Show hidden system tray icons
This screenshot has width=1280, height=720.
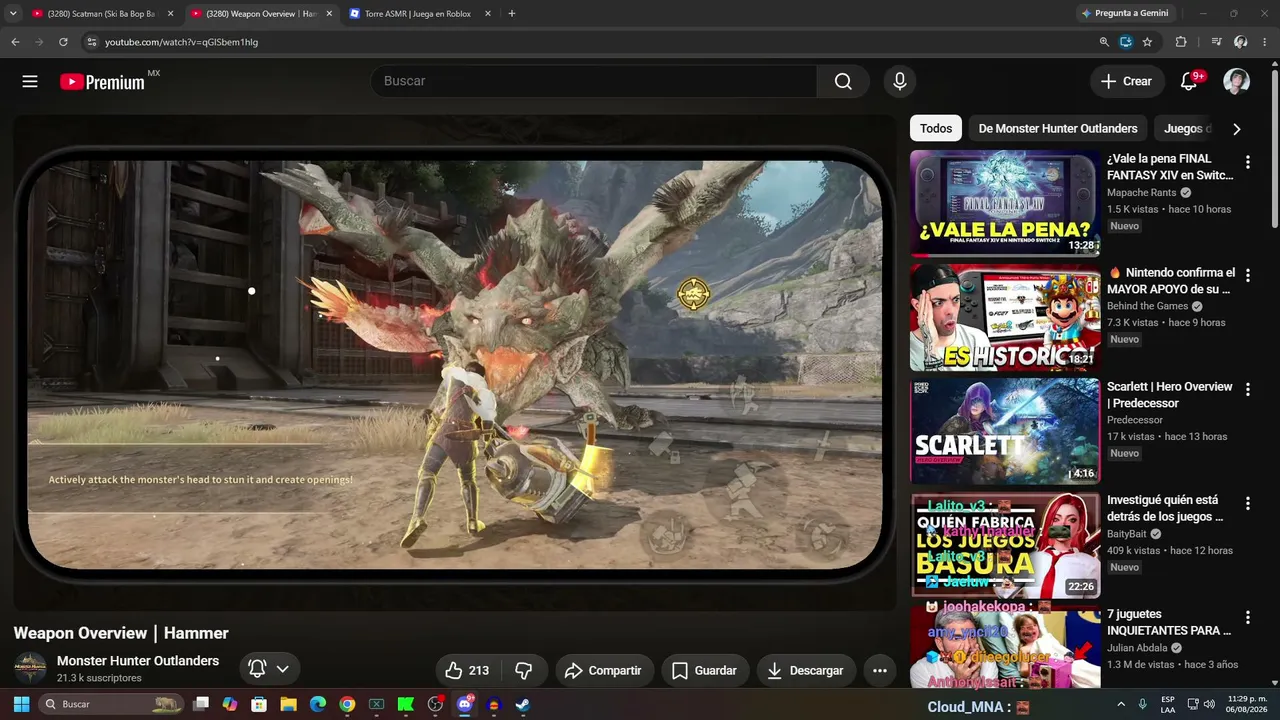point(1121,704)
